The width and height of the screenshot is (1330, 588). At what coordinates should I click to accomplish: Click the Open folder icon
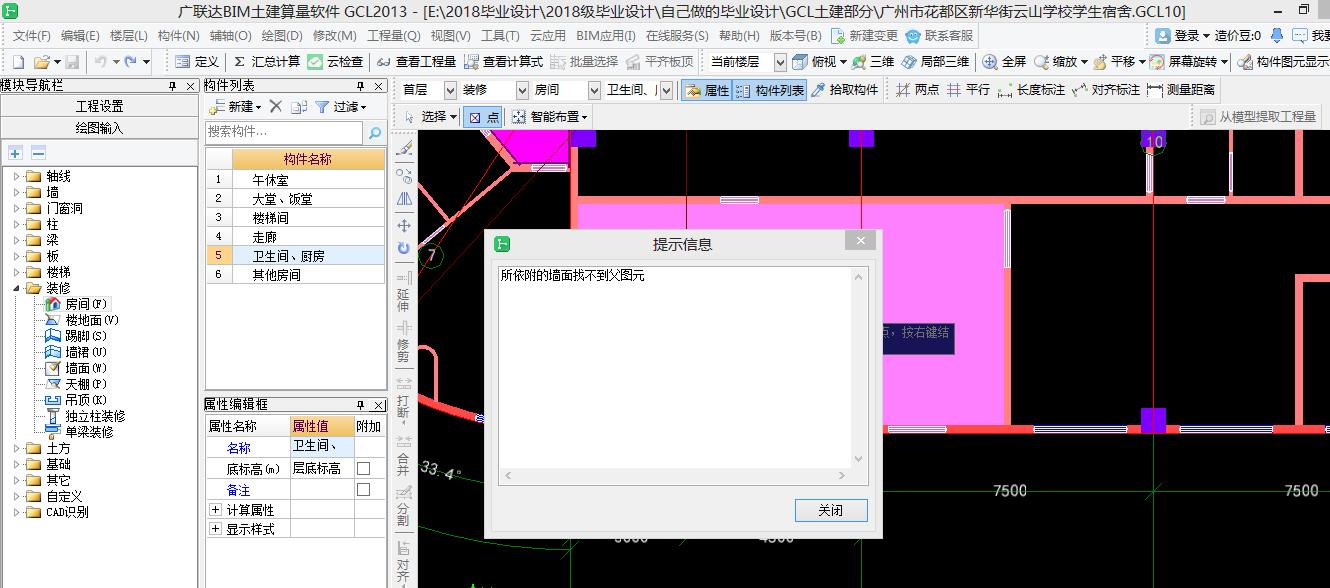(x=41, y=62)
